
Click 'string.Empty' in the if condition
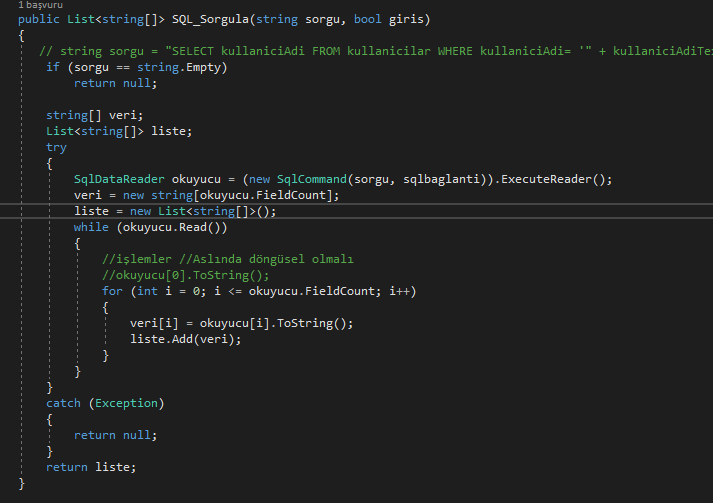click(179, 67)
